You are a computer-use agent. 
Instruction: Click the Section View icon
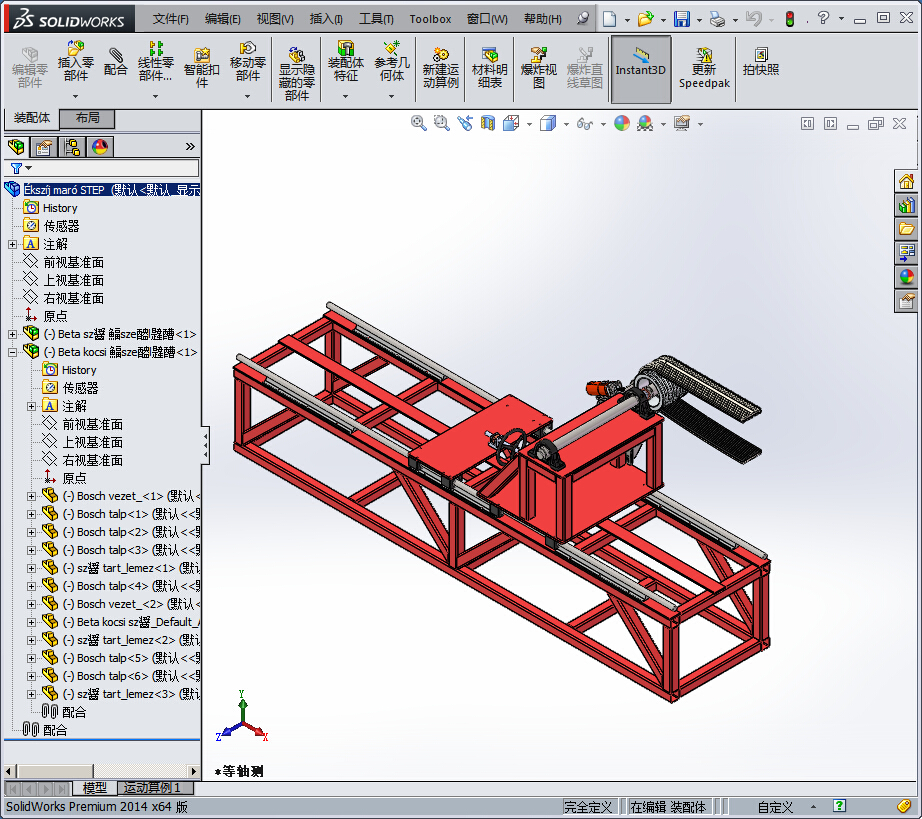(488, 123)
